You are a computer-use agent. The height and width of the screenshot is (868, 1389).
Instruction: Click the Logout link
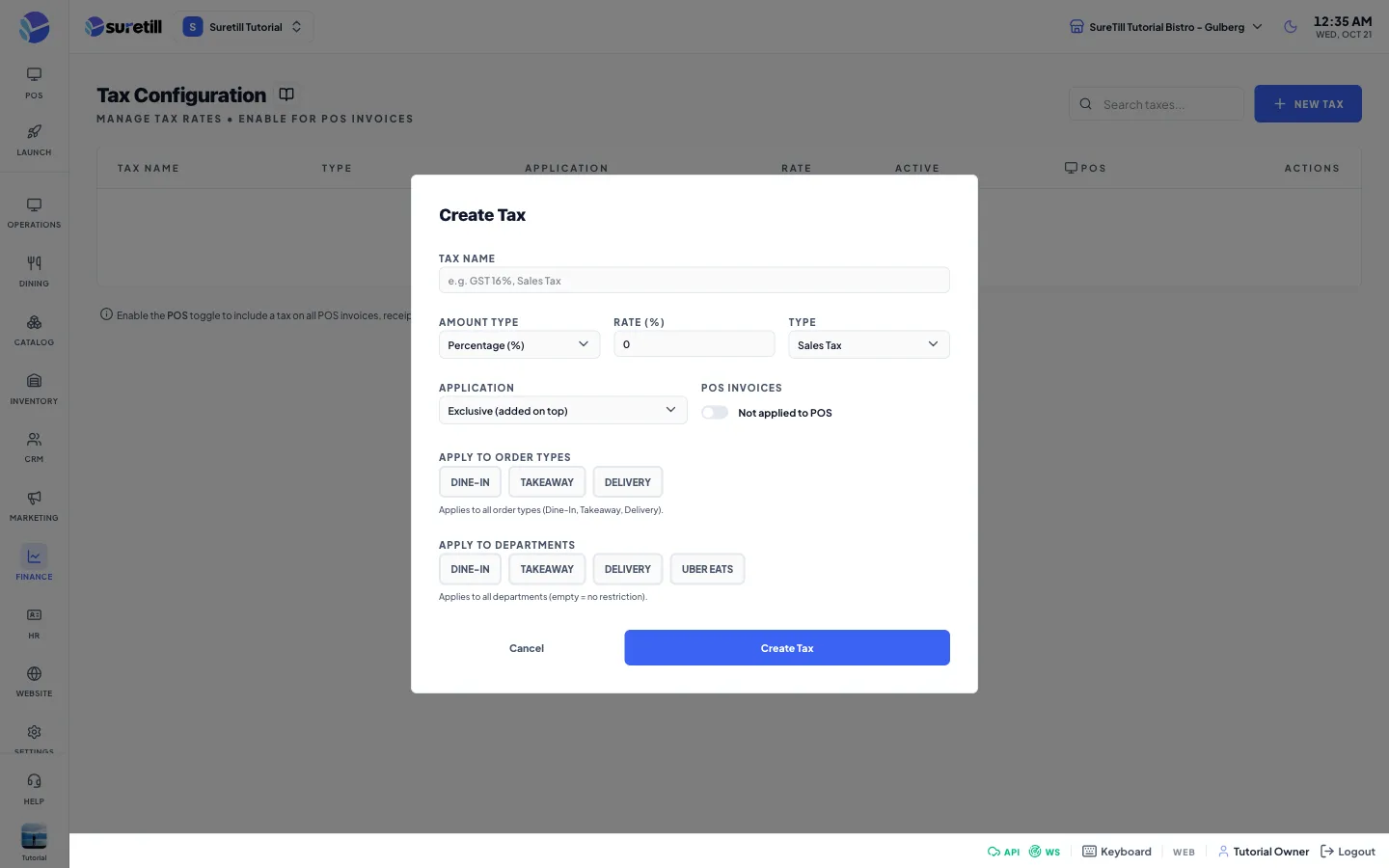click(1348, 852)
